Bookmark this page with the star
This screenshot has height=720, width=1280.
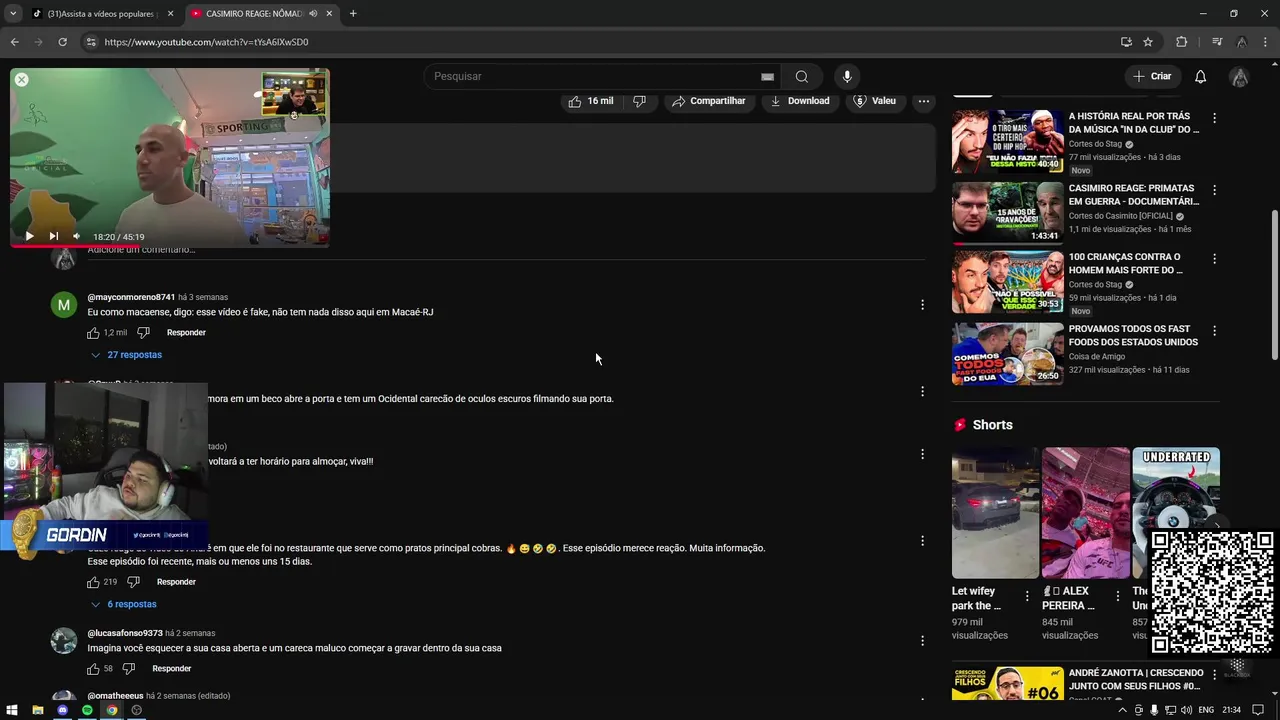(1148, 42)
